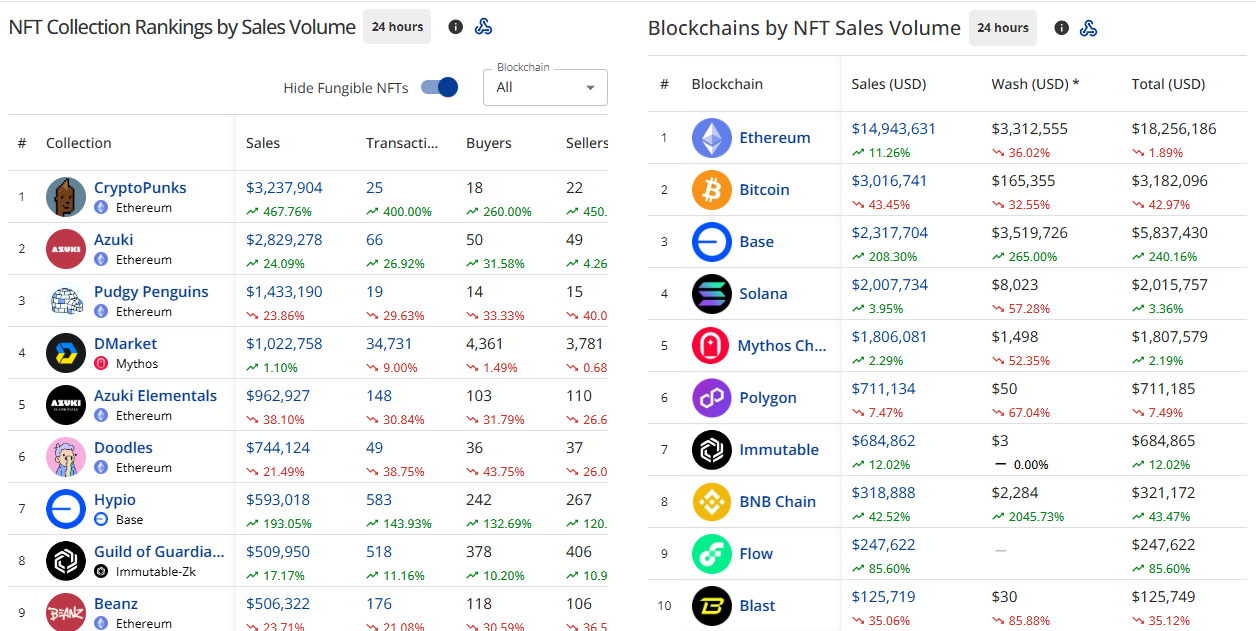Toggle the Hide Fungible NFTs switch
Screen dimensions: 1256x631
[x=438, y=87]
